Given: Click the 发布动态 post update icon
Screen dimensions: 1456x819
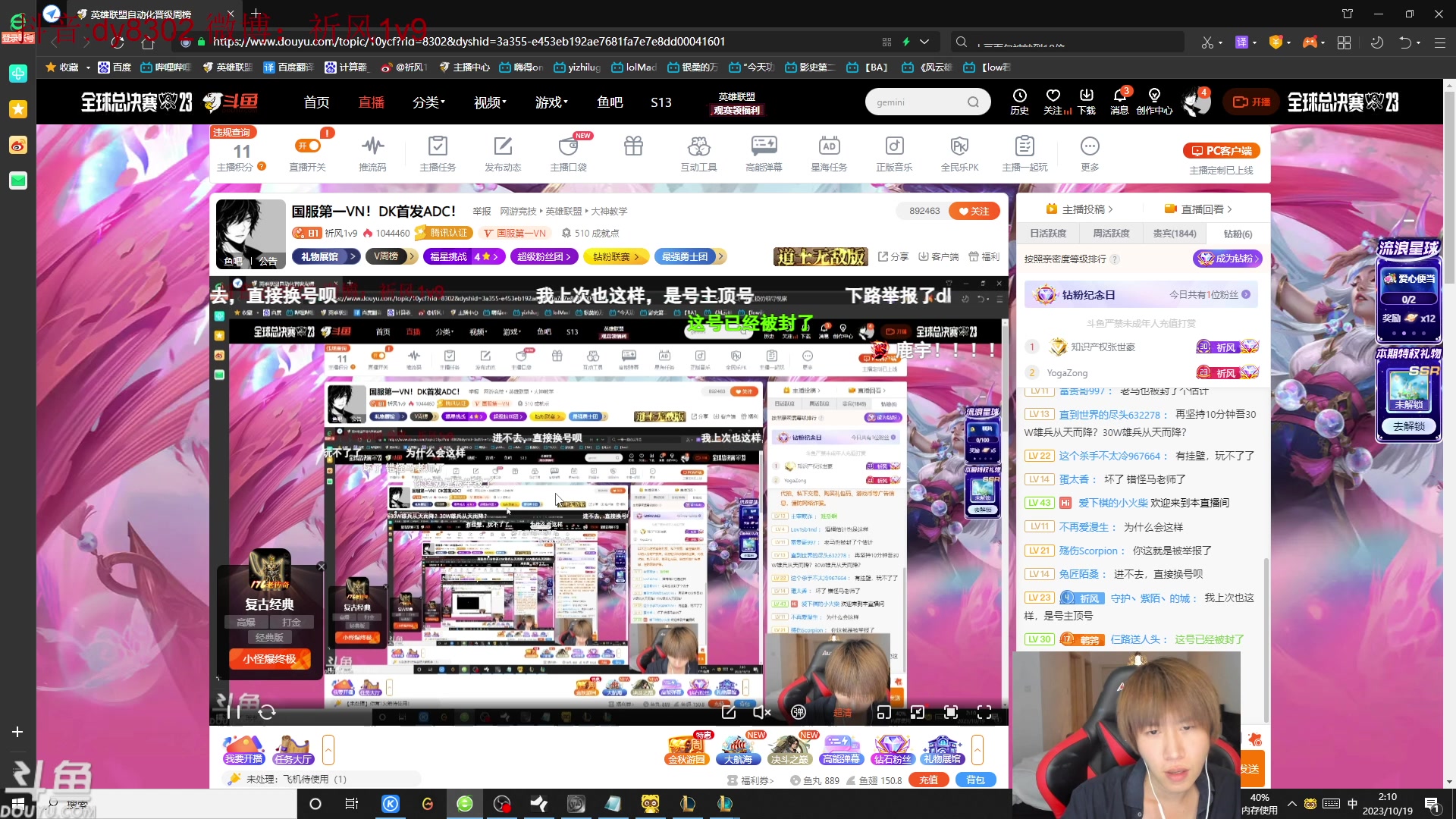Looking at the screenshot, I should click(503, 152).
